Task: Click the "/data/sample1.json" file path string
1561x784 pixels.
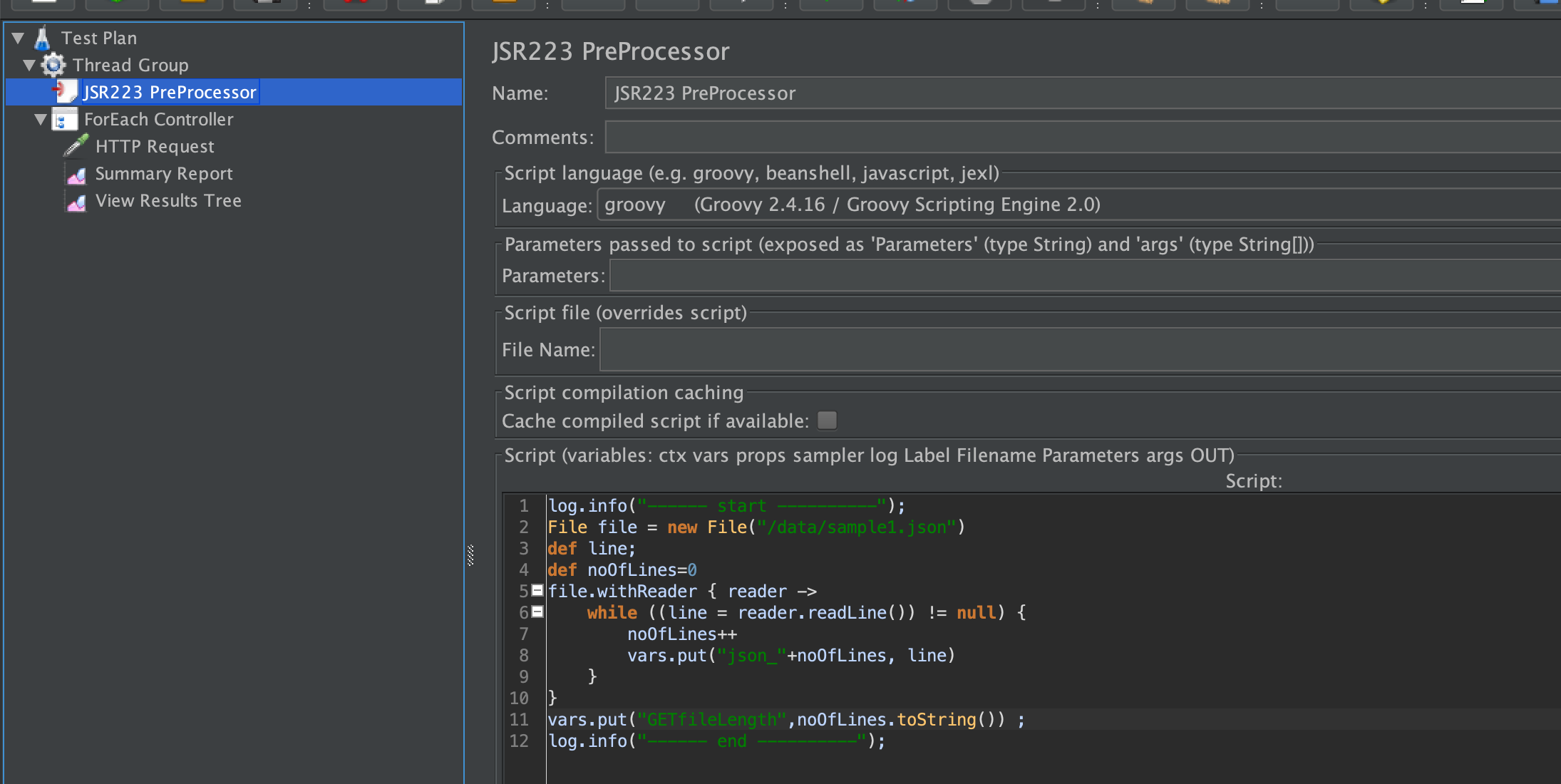Action: point(855,527)
